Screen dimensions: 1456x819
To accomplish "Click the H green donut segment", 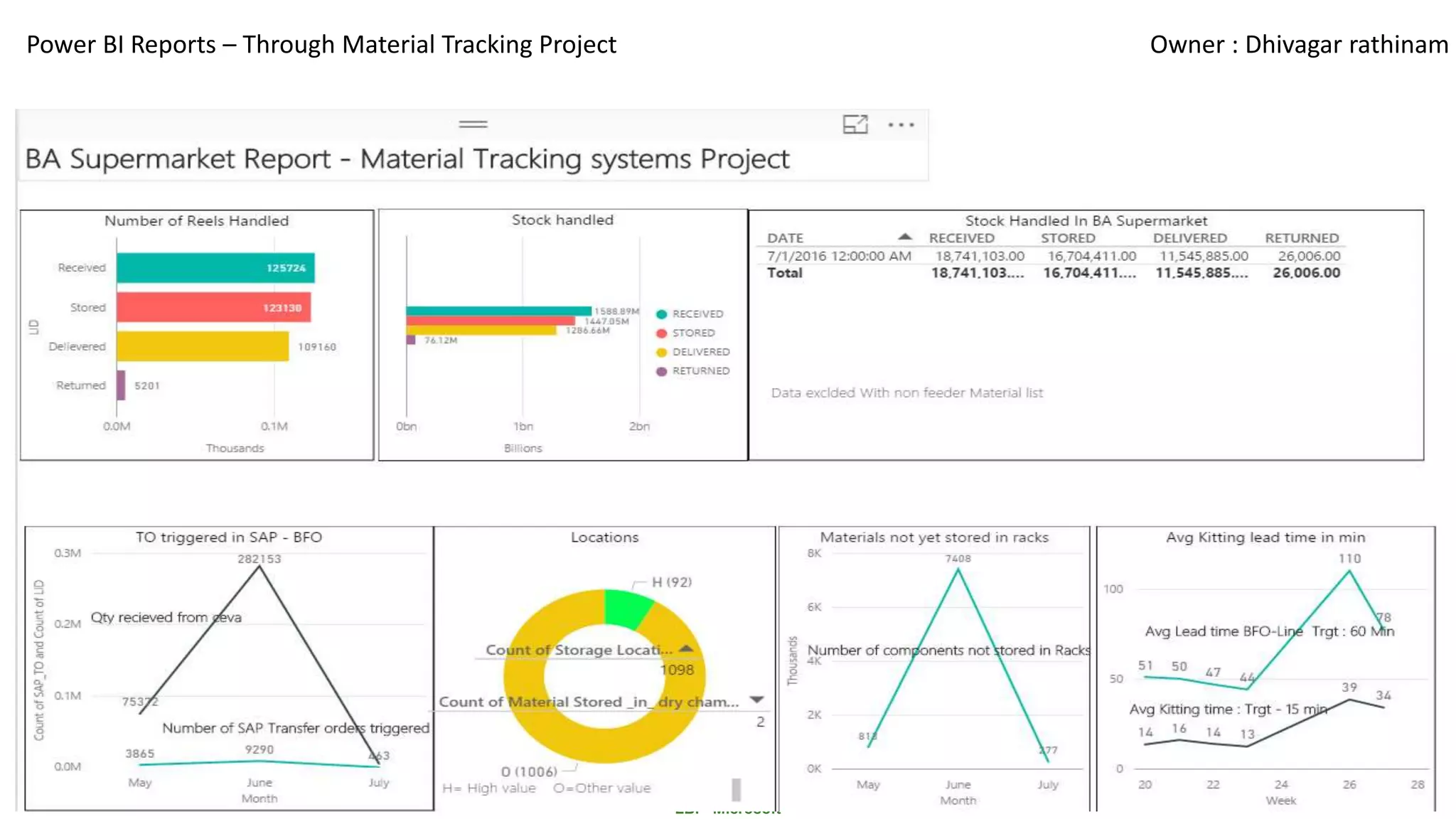I will 626,608.
